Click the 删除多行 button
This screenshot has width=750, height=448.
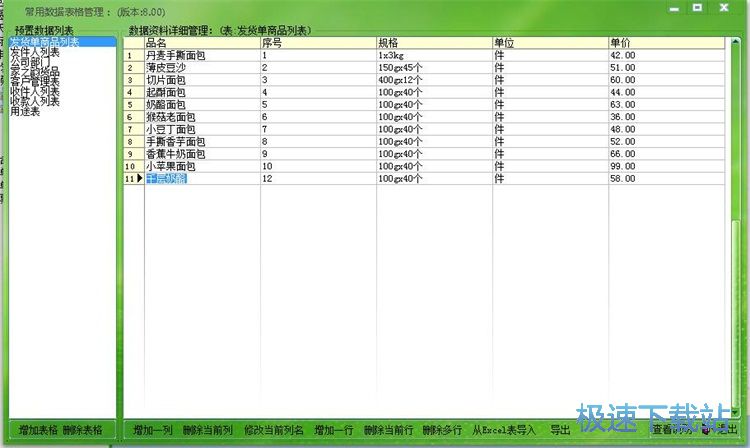pos(442,430)
